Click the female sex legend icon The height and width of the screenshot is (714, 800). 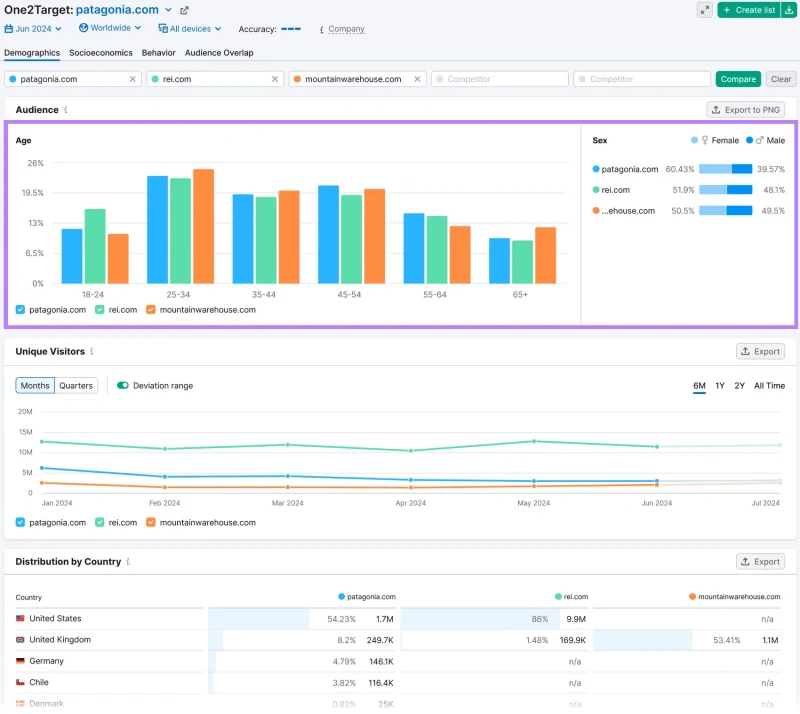tap(705, 140)
